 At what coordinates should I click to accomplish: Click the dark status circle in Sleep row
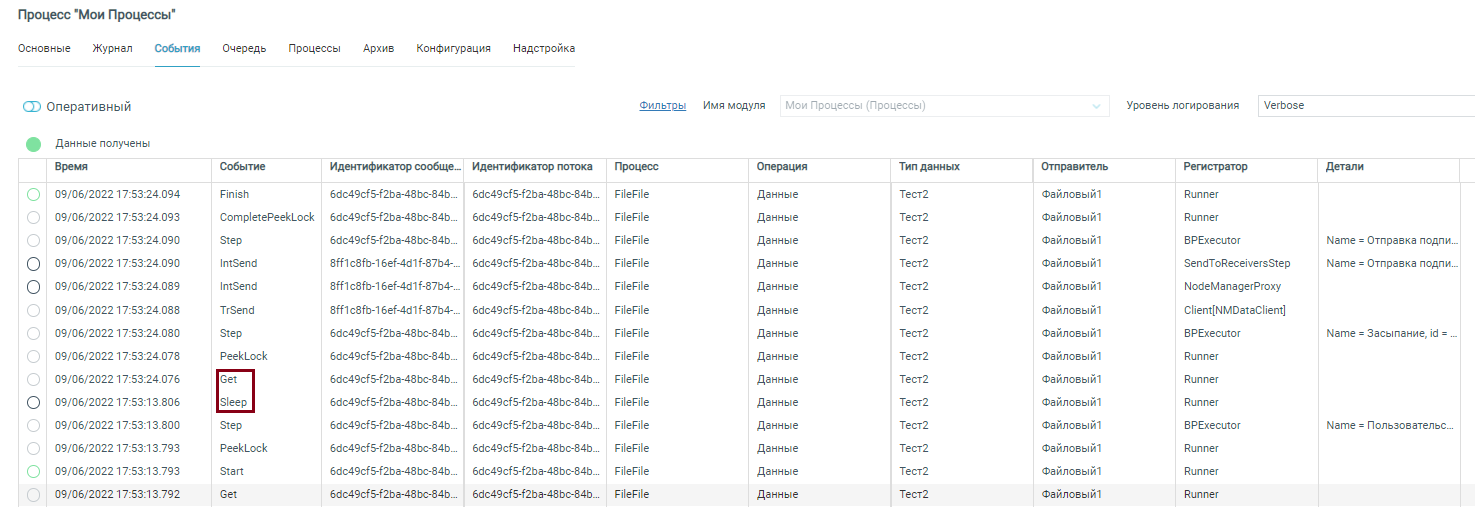click(33, 402)
